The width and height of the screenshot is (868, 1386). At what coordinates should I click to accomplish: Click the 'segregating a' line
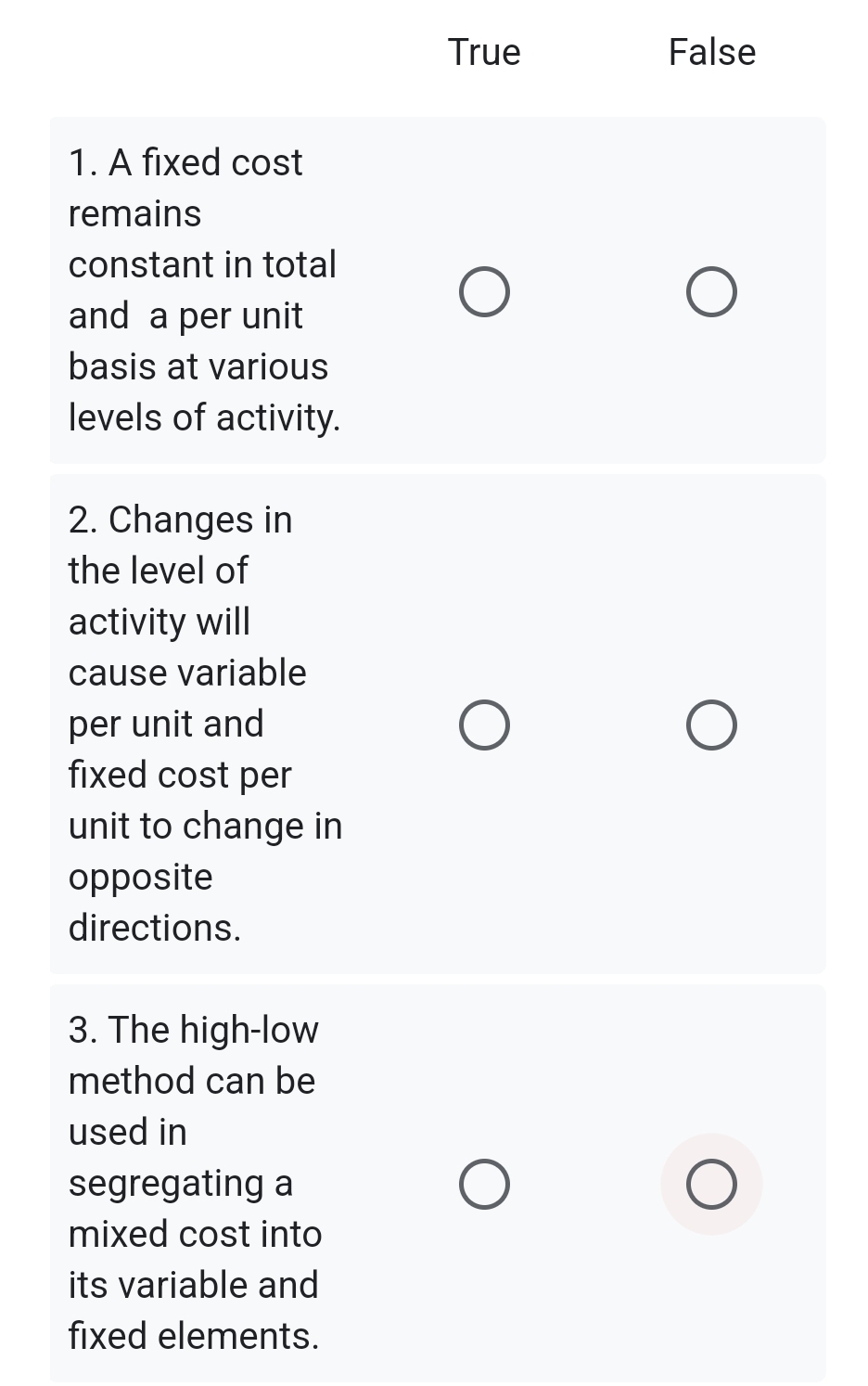coord(181,1183)
